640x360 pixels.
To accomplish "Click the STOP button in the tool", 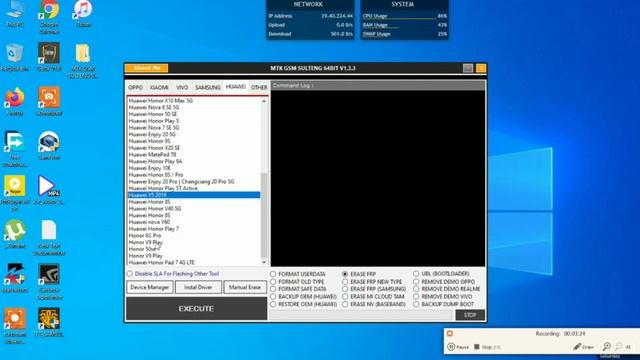I will point(470,315).
